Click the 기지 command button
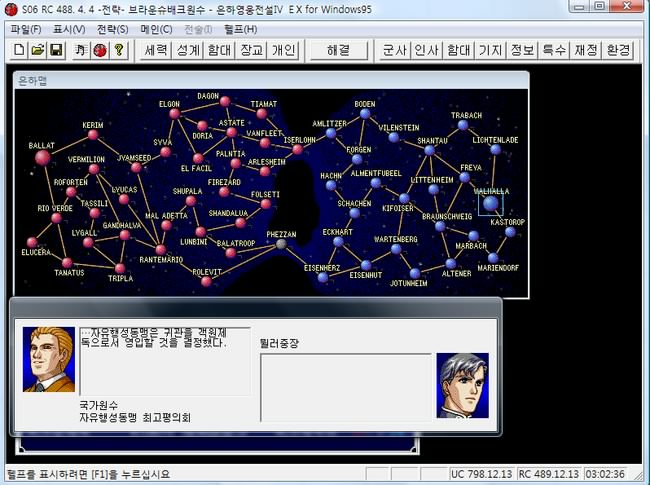 pos(490,51)
